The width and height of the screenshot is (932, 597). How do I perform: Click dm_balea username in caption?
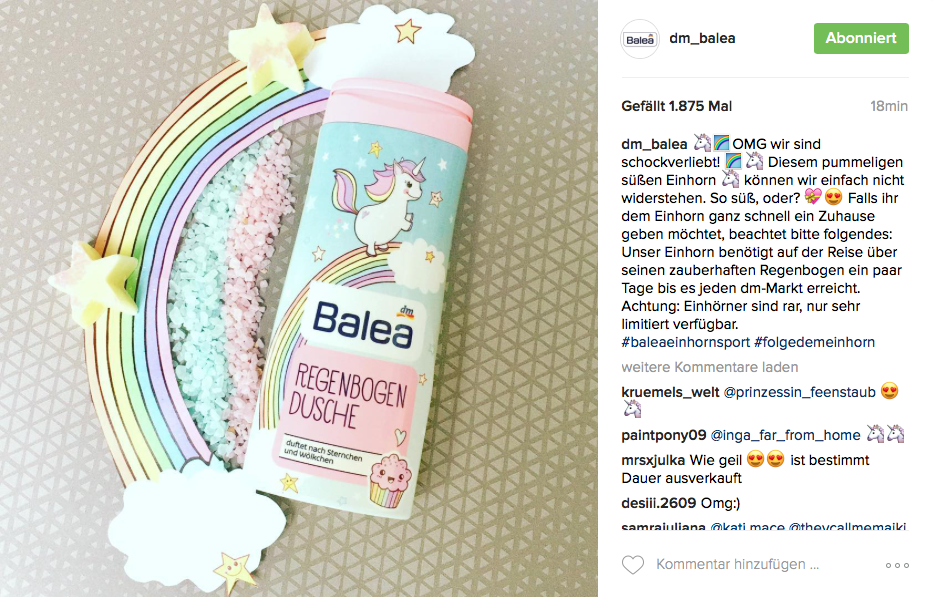click(654, 144)
